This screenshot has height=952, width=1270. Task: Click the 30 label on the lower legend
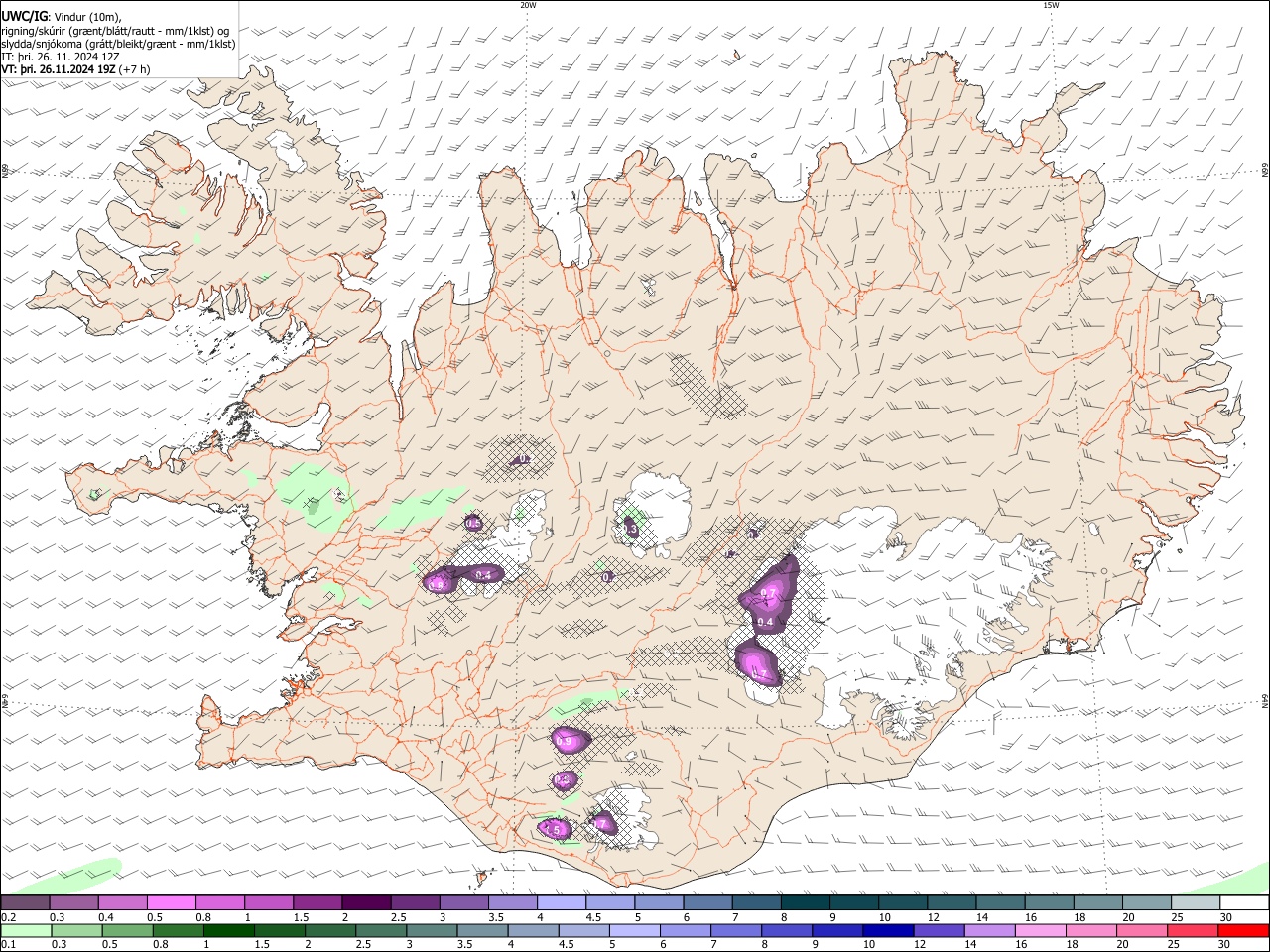[1224, 945]
